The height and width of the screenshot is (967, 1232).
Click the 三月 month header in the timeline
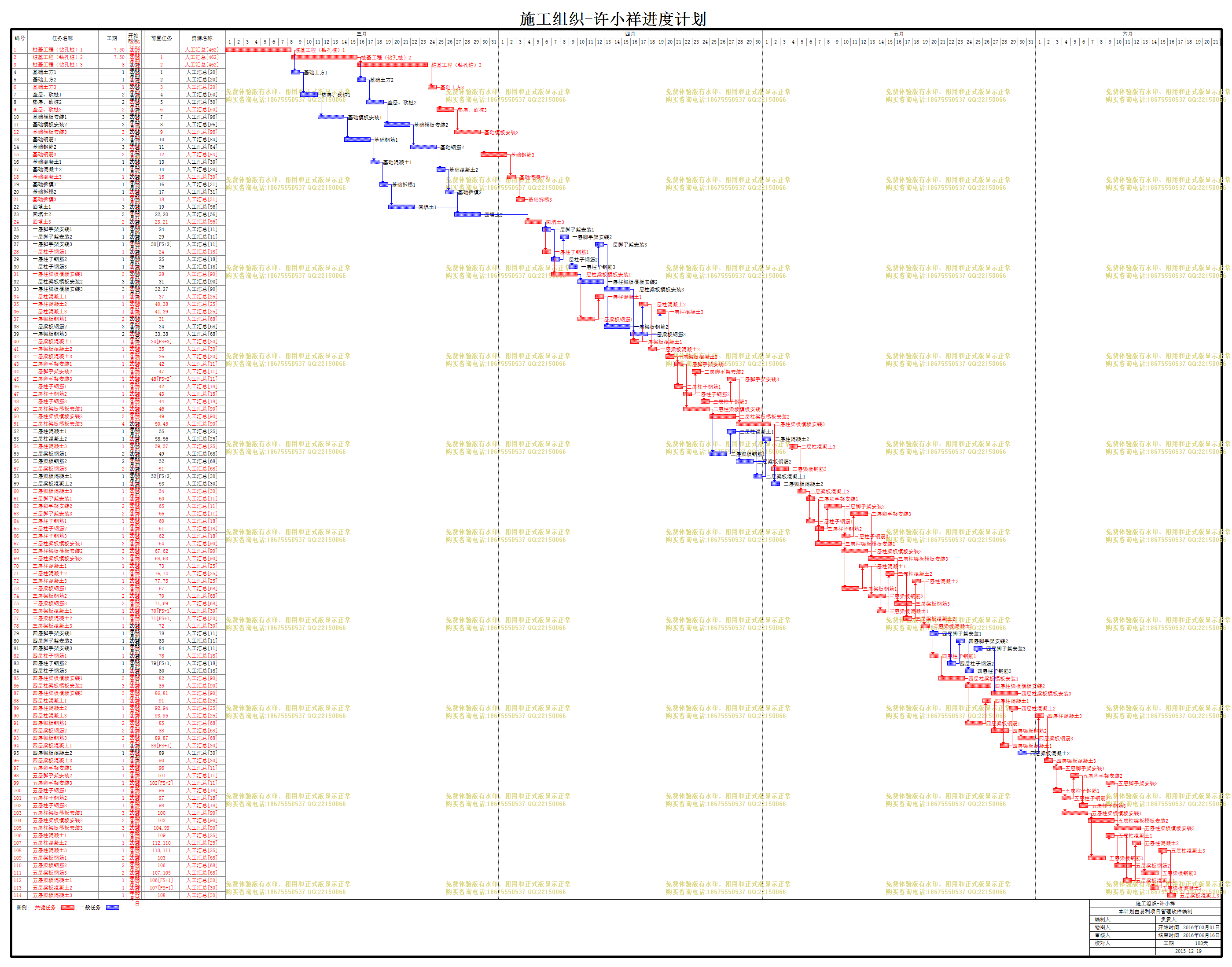362,34
